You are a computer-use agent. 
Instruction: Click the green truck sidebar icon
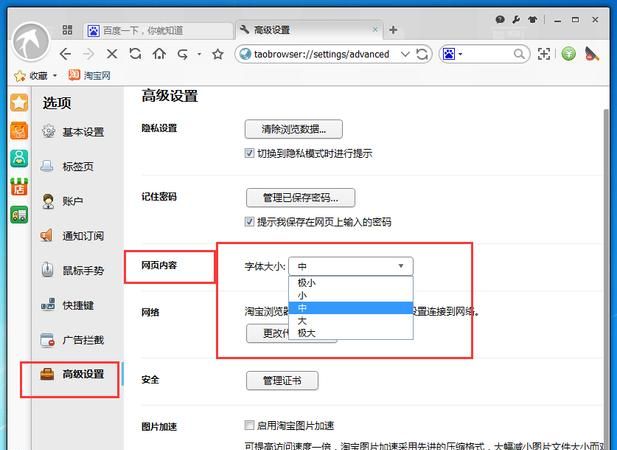pos(19,215)
